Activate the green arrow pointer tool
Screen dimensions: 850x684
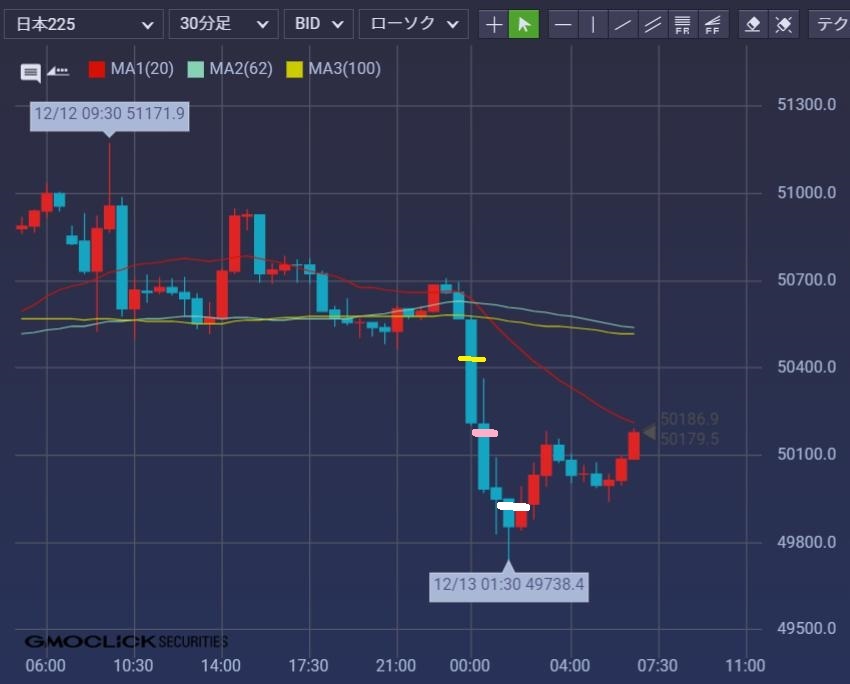(523, 24)
